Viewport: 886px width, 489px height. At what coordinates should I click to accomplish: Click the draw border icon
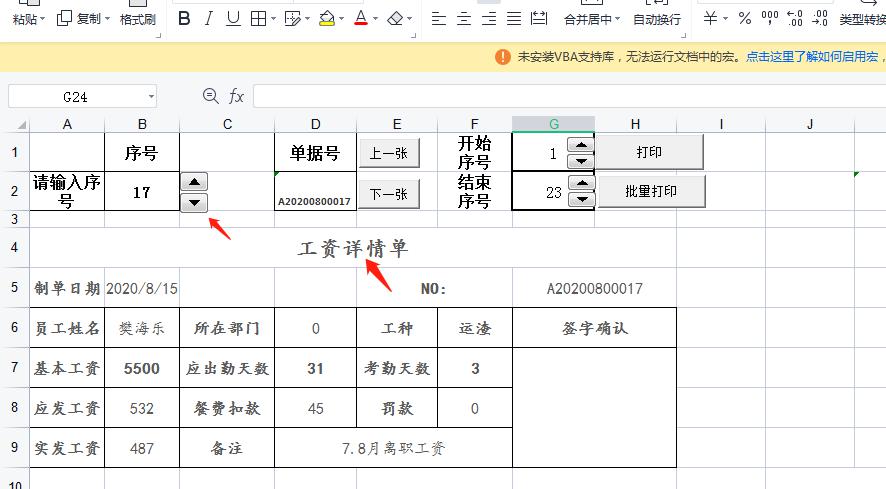292,19
